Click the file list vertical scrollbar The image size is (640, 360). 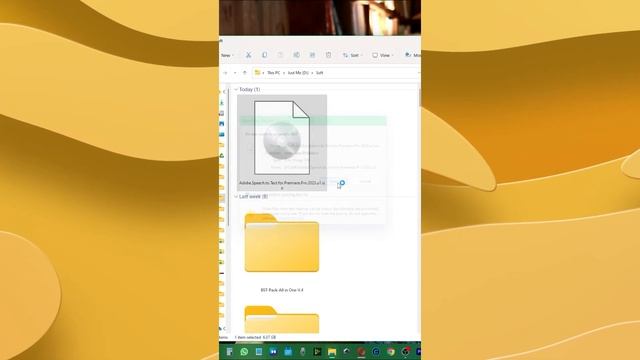[419, 98]
